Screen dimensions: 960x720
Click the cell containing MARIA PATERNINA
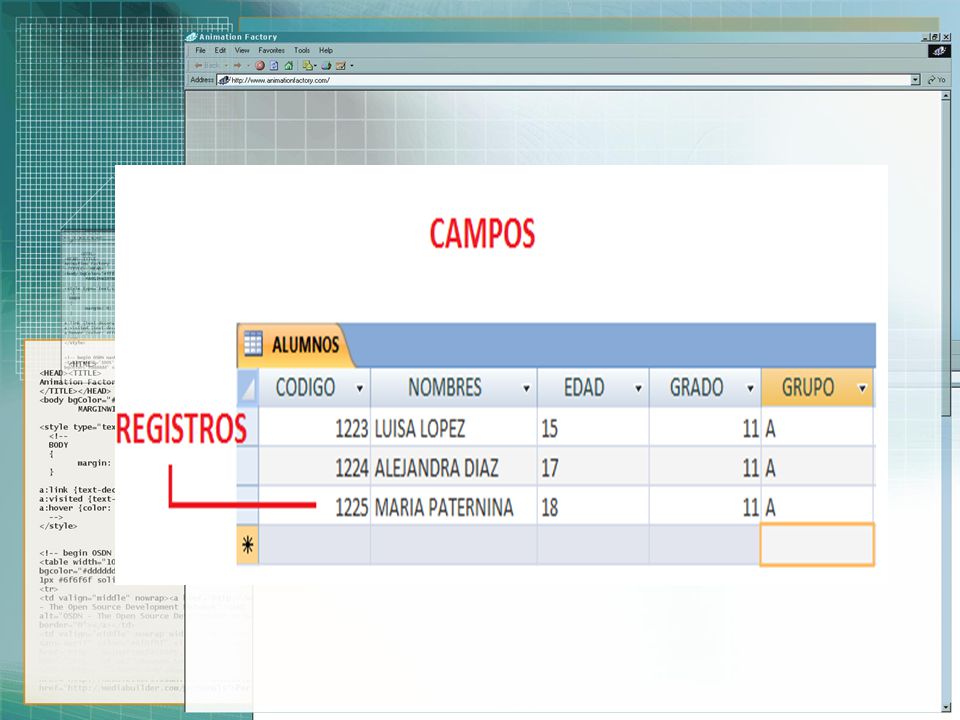click(x=454, y=506)
